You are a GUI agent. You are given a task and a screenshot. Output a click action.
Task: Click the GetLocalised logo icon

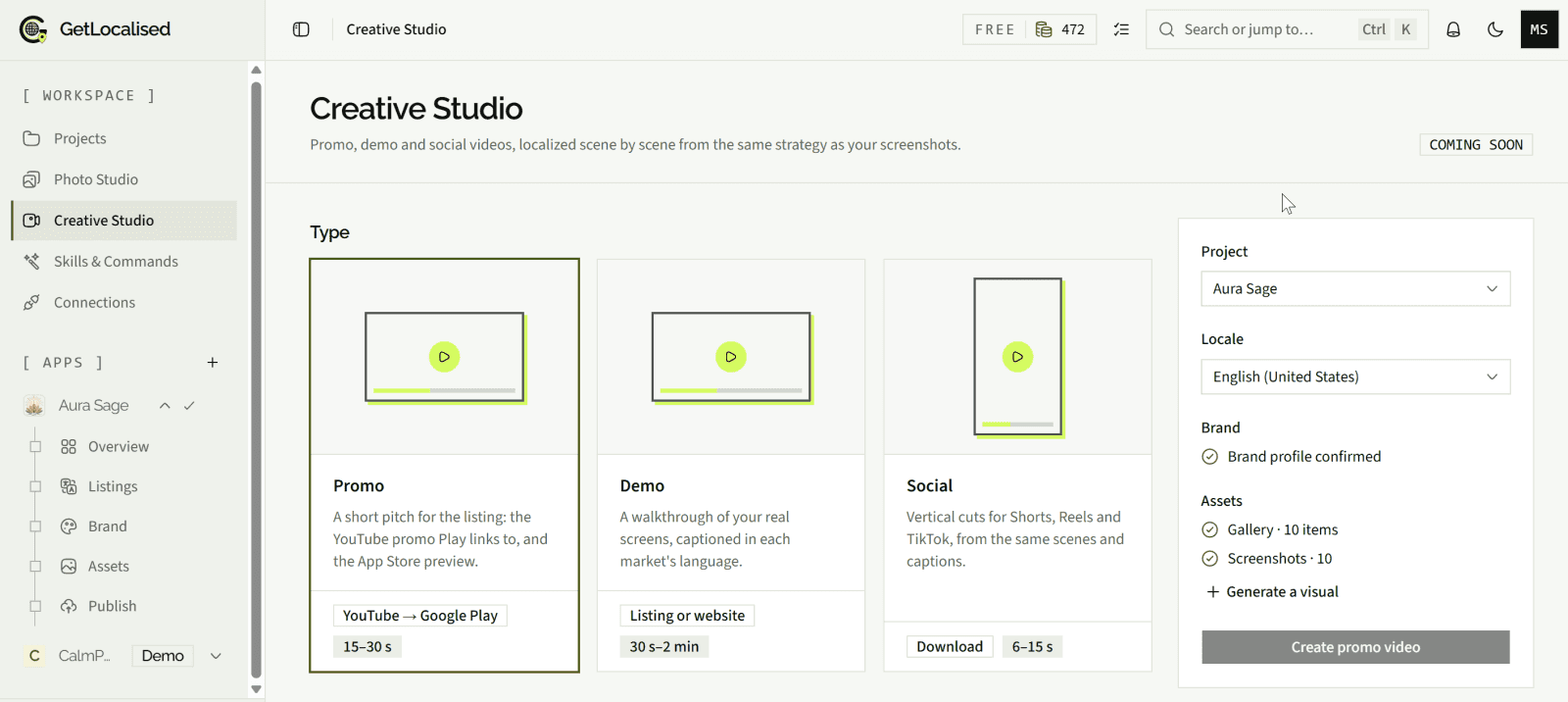33,29
